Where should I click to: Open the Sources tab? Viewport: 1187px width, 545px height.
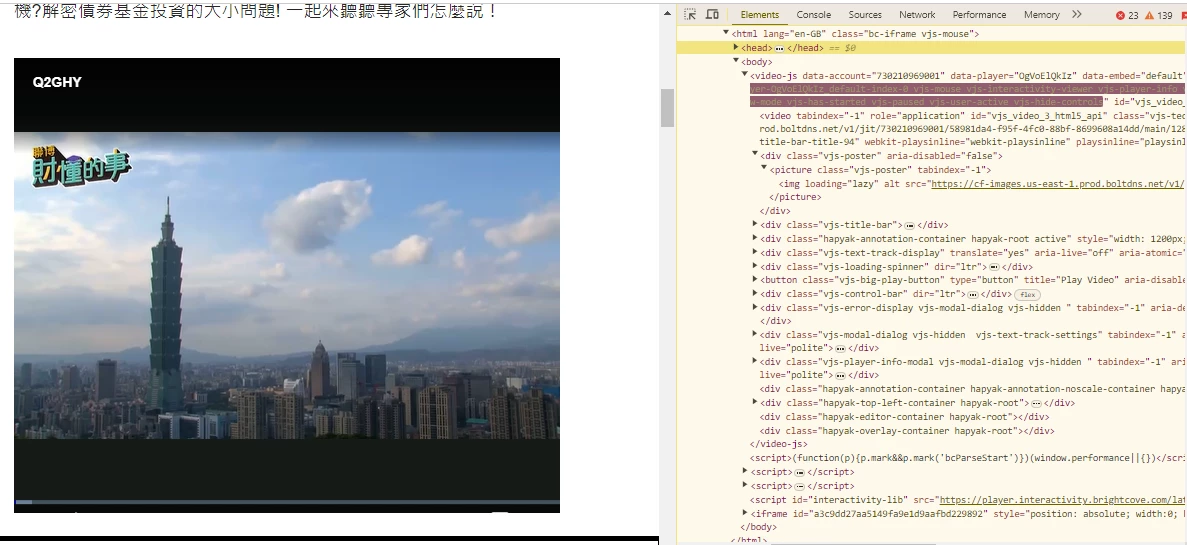pos(865,14)
